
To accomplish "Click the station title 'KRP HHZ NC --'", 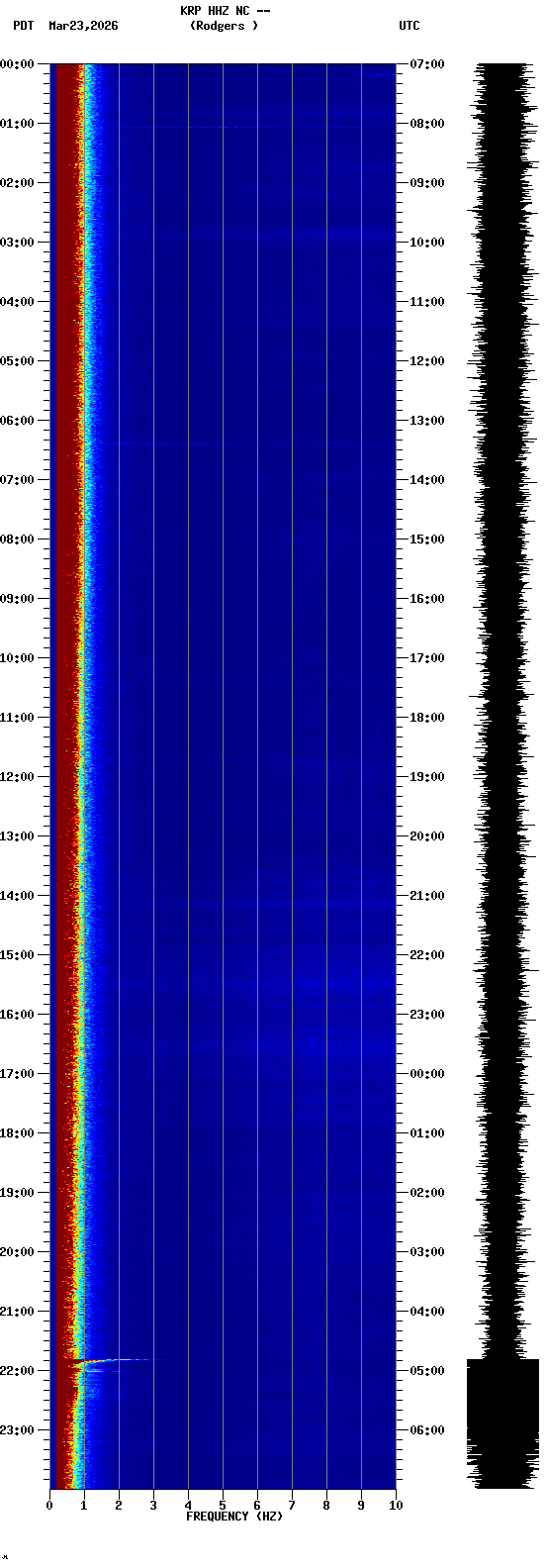I will [225, 11].
